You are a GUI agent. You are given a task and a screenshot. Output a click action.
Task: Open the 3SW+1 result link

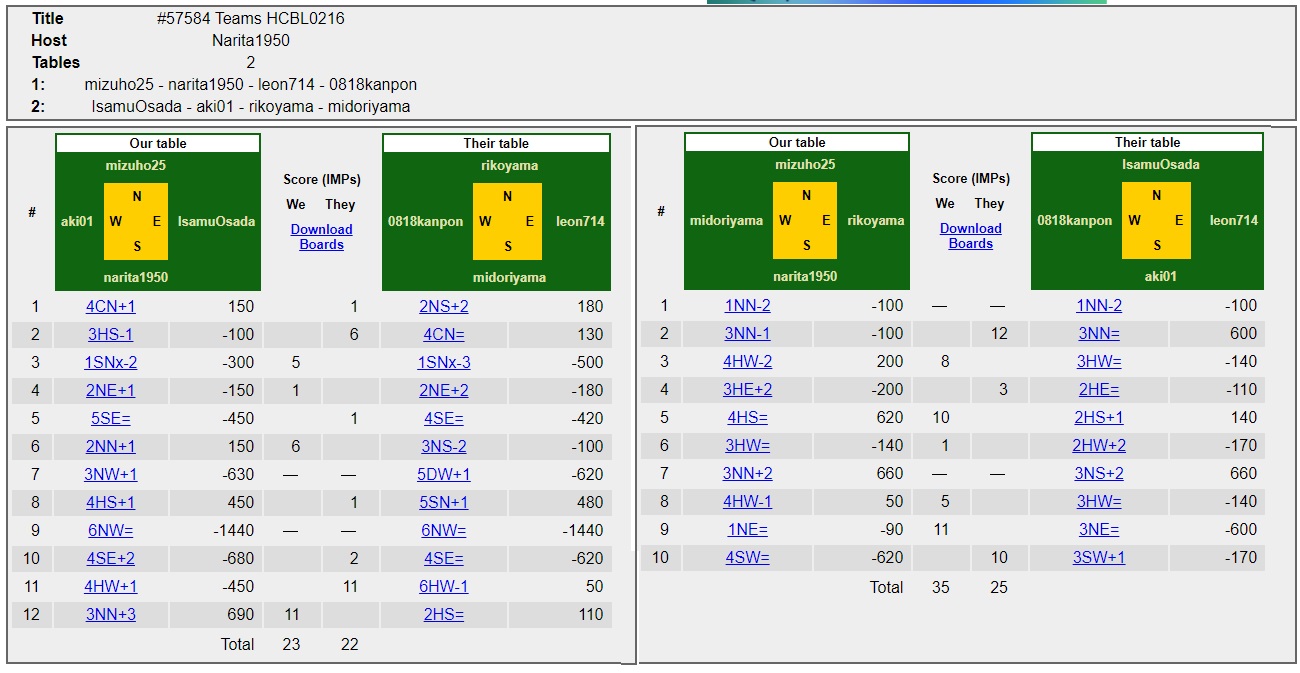pyautogui.click(x=1099, y=557)
